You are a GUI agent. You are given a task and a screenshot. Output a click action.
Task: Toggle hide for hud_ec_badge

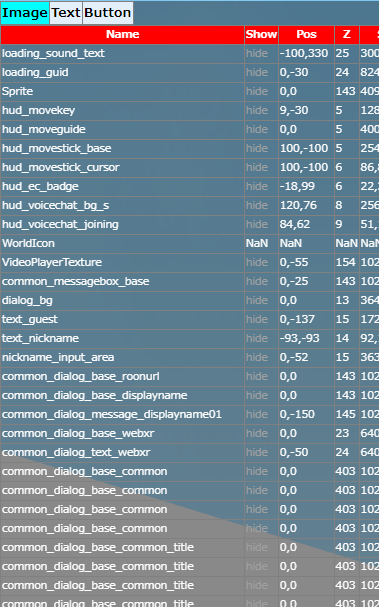click(x=257, y=186)
